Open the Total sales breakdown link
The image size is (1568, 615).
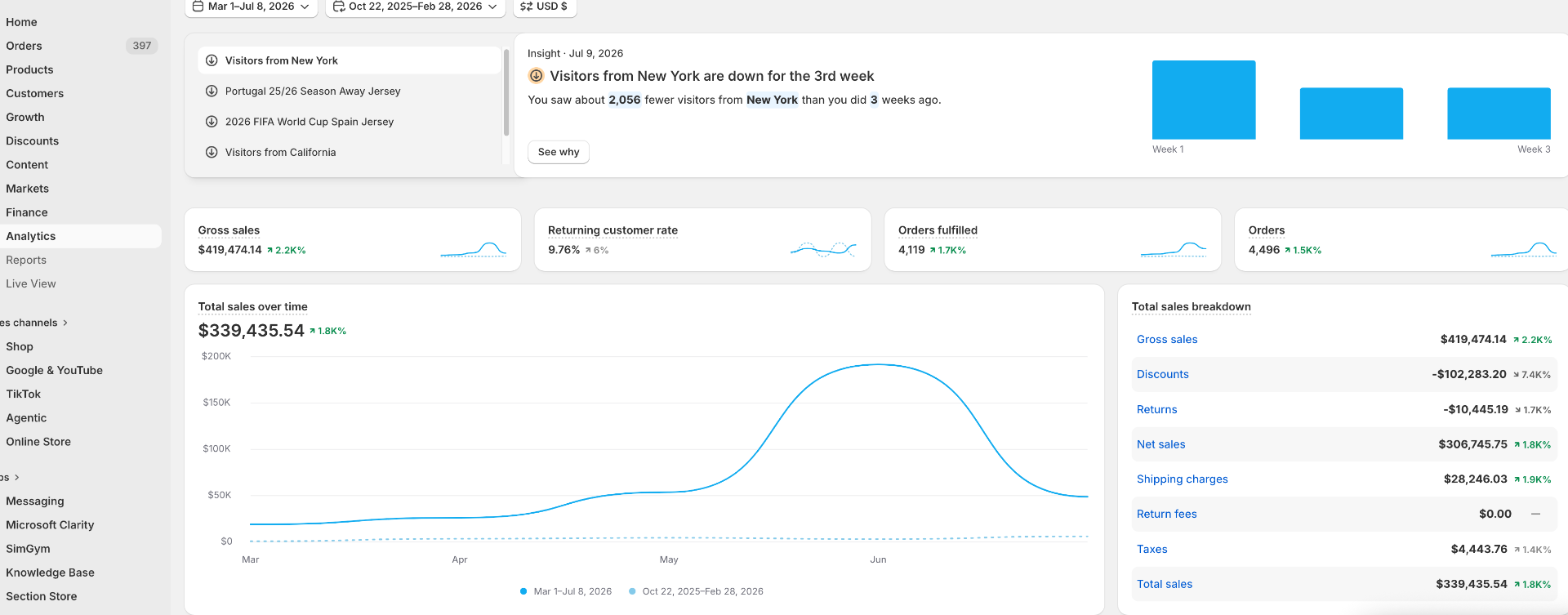coord(1165,584)
